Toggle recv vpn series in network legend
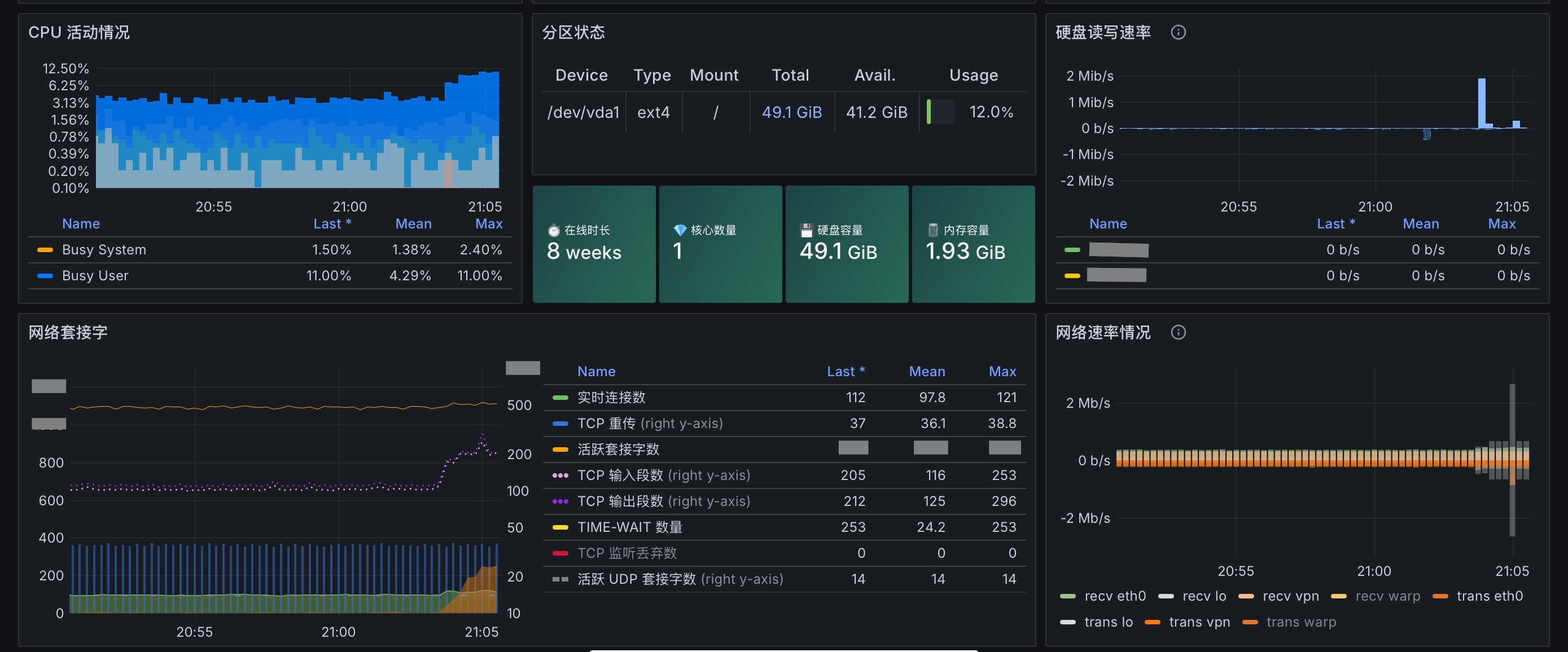1568x652 pixels. coord(1290,596)
